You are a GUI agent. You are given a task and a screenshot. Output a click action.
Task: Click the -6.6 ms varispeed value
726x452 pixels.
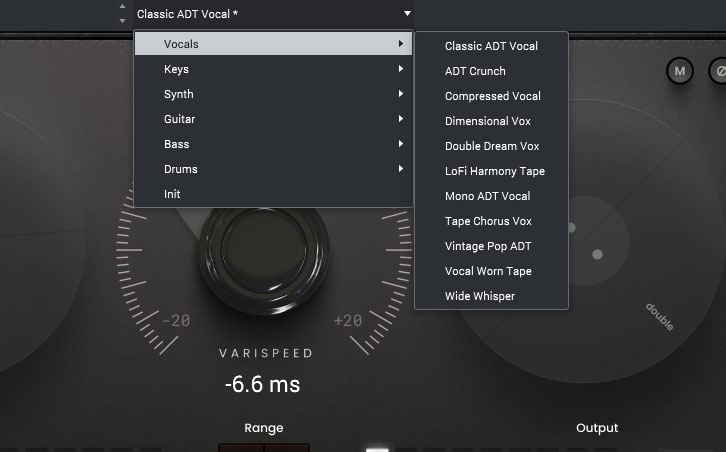(262, 384)
